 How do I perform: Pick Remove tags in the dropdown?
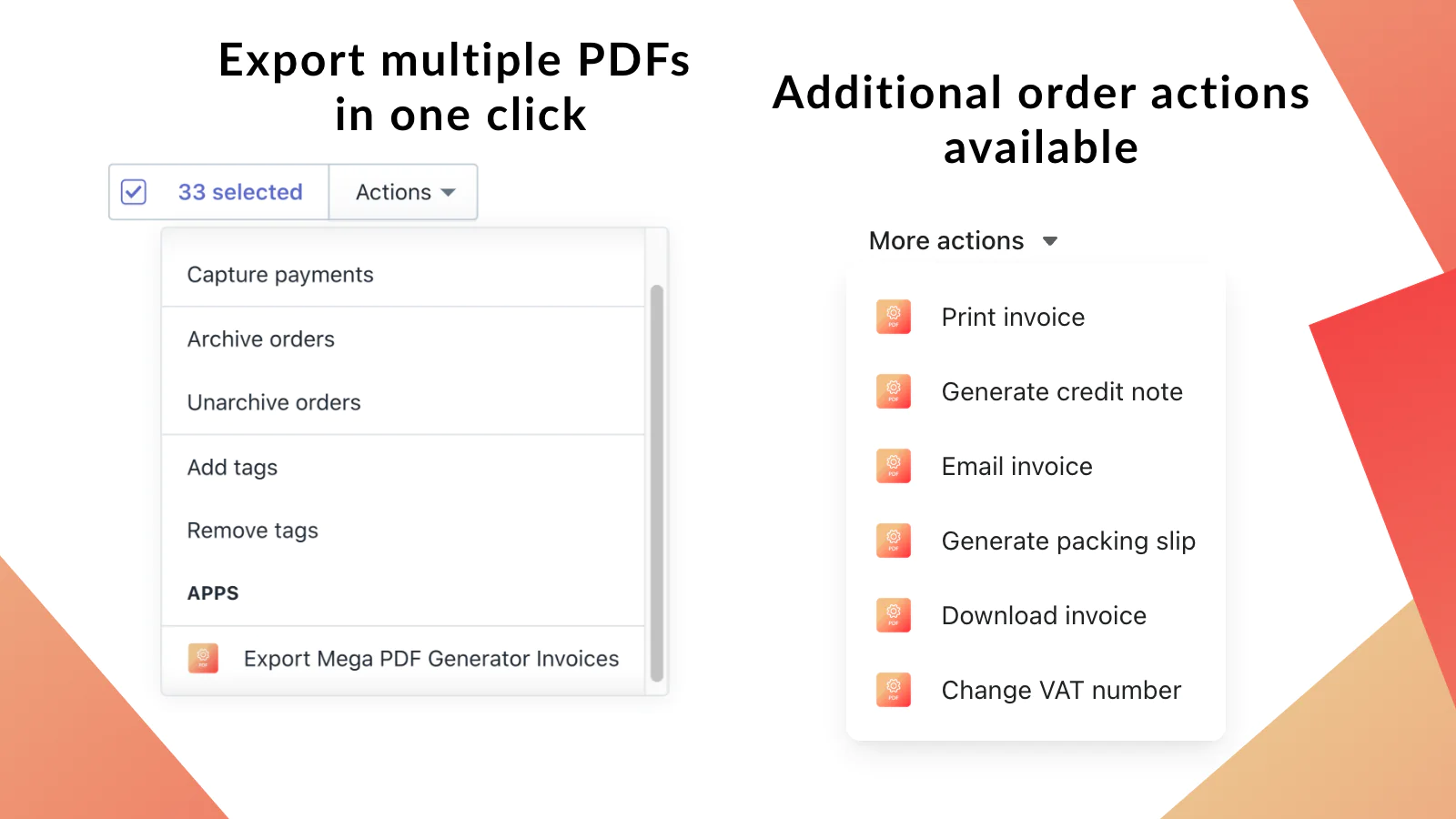pyautogui.click(x=253, y=531)
